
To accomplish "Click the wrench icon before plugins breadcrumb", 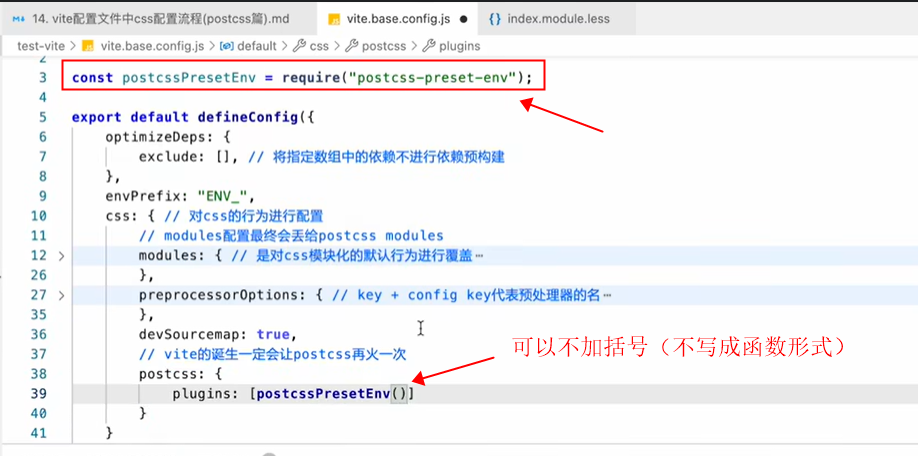I will (x=429, y=46).
